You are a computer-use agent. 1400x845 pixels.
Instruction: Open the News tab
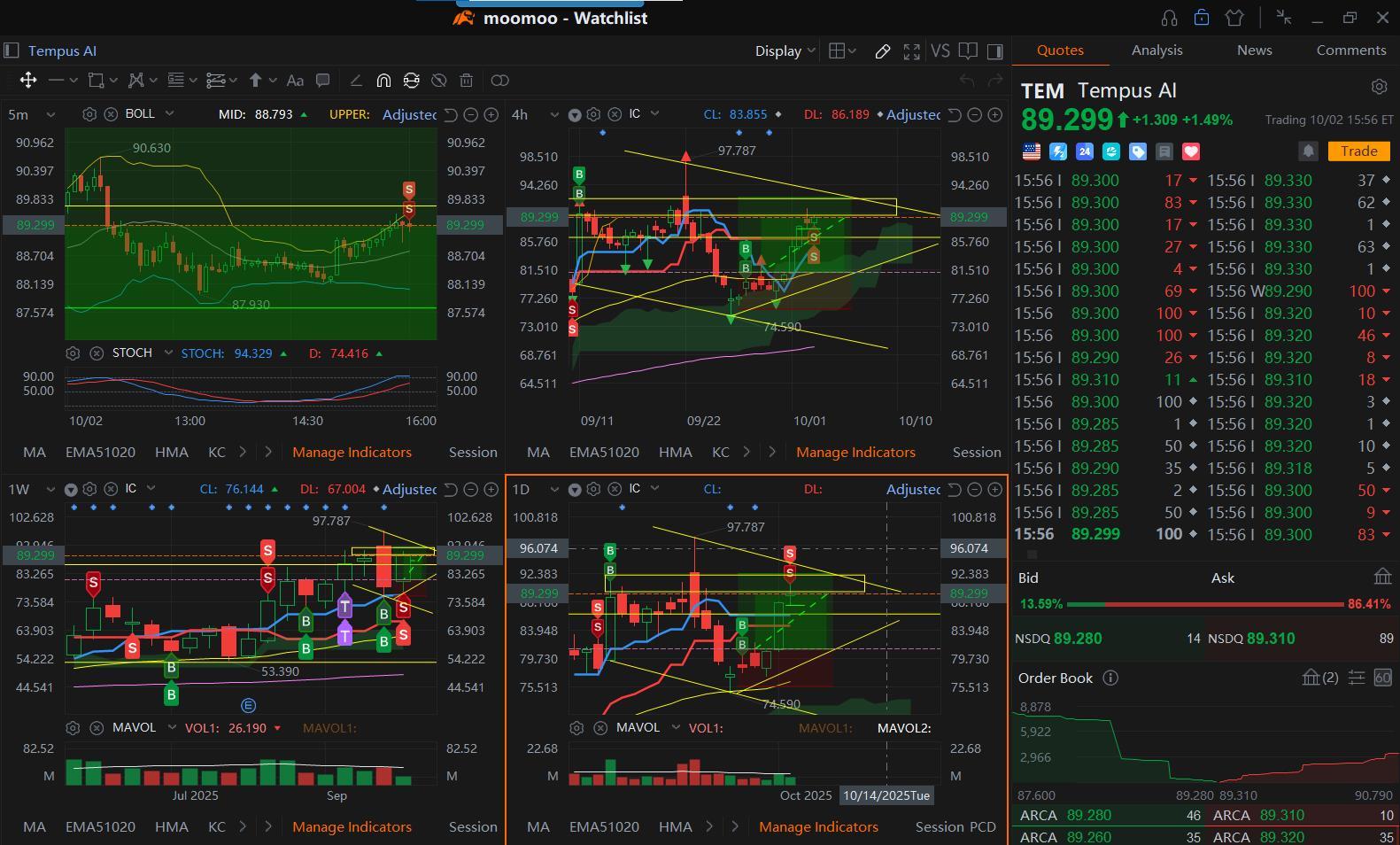tap(1254, 50)
